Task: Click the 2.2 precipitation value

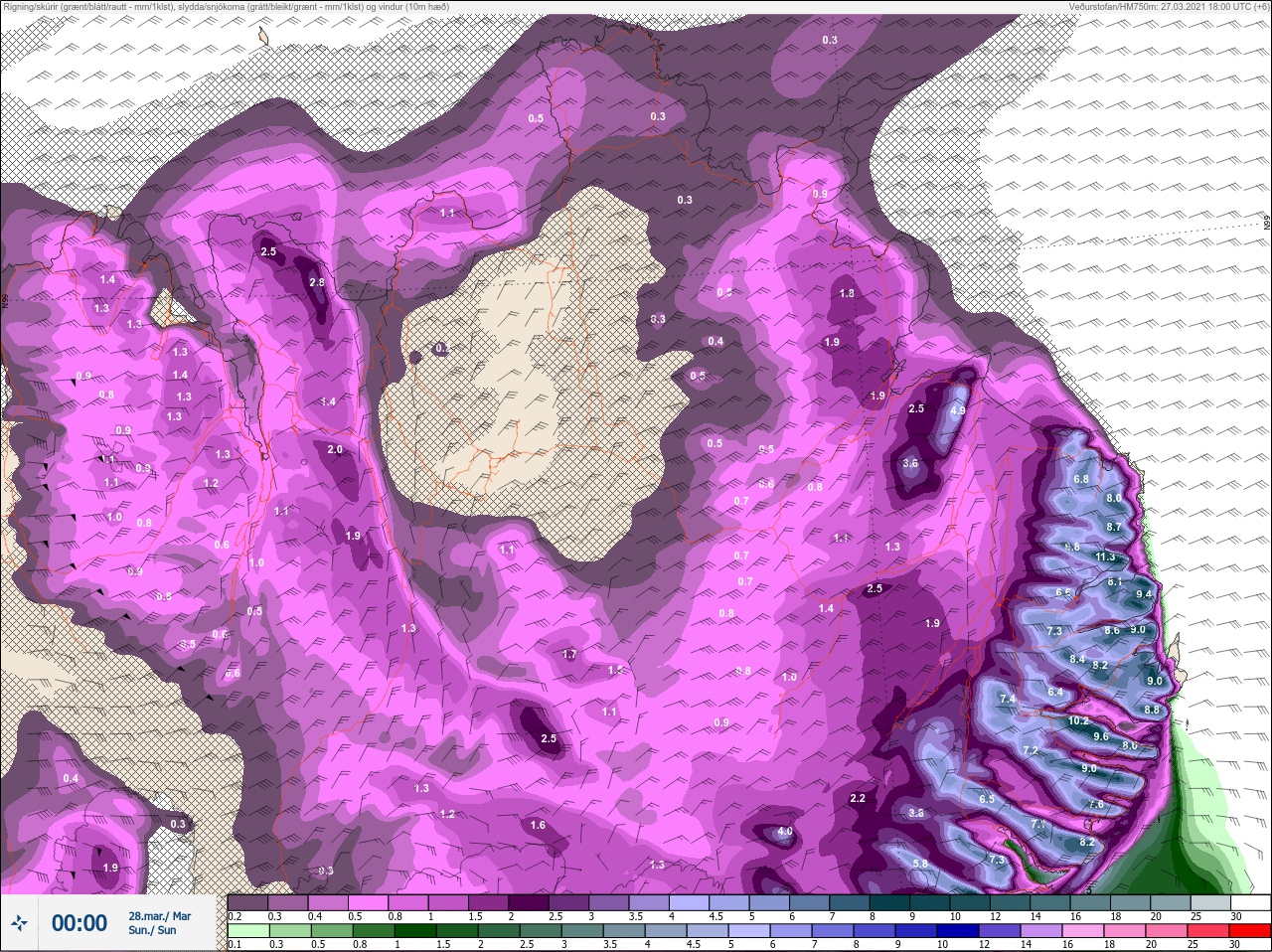Action: (x=858, y=798)
